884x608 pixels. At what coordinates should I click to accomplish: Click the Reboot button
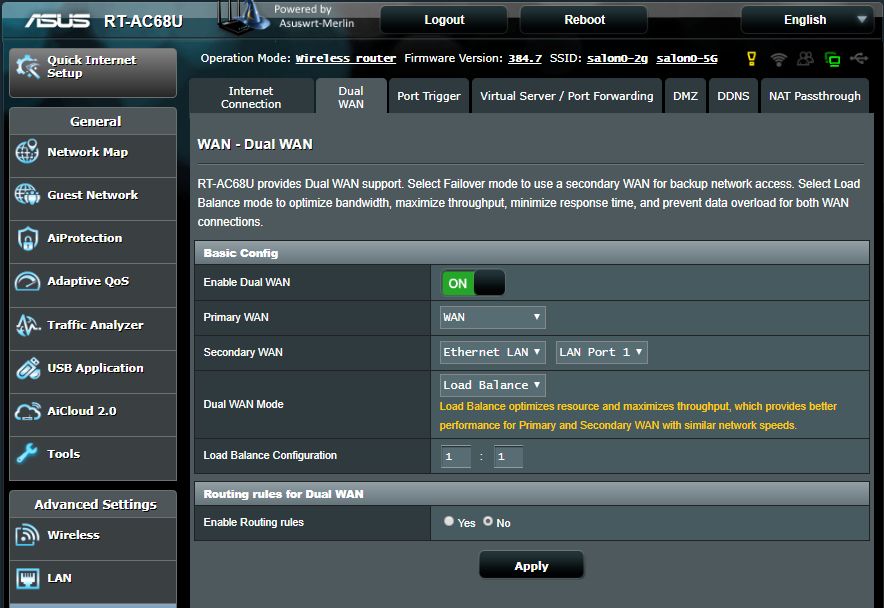pos(584,20)
